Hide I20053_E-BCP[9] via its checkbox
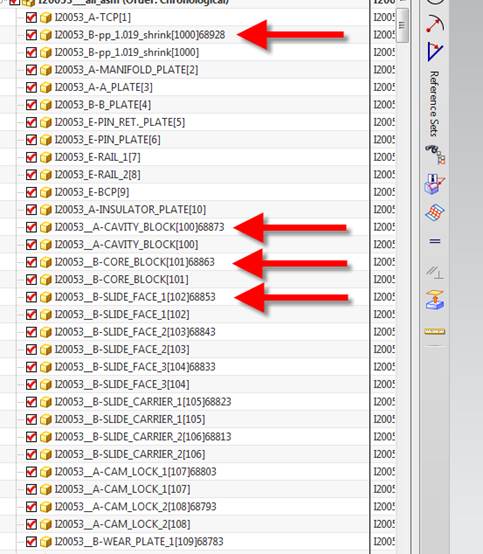Screen dimensions: 483x554 point(31,192)
